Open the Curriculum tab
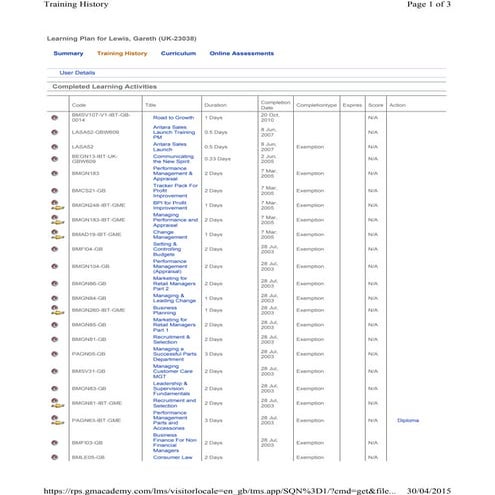495x495 pixels. (x=178, y=53)
